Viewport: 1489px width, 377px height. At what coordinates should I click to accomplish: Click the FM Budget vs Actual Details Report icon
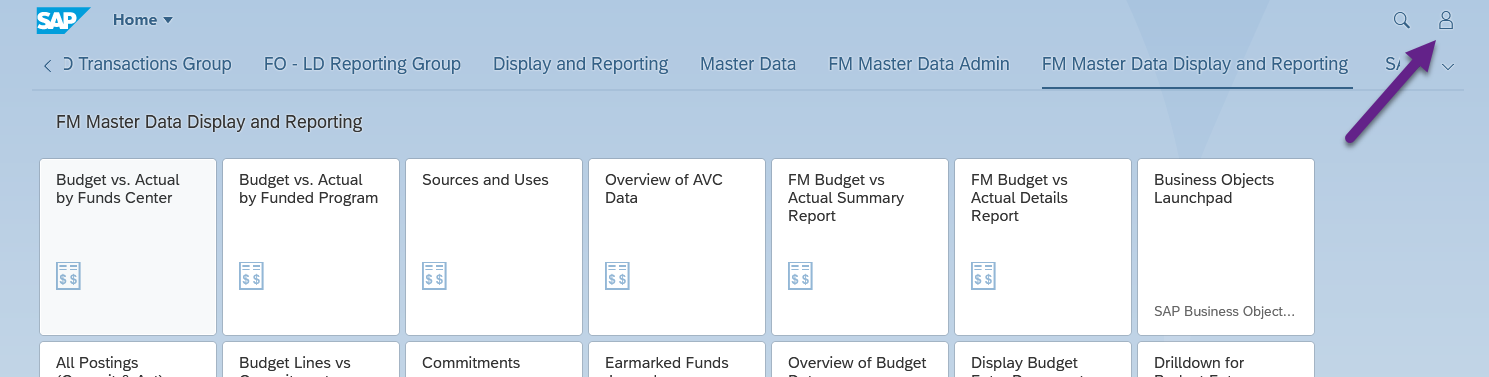tap(983, 276)
